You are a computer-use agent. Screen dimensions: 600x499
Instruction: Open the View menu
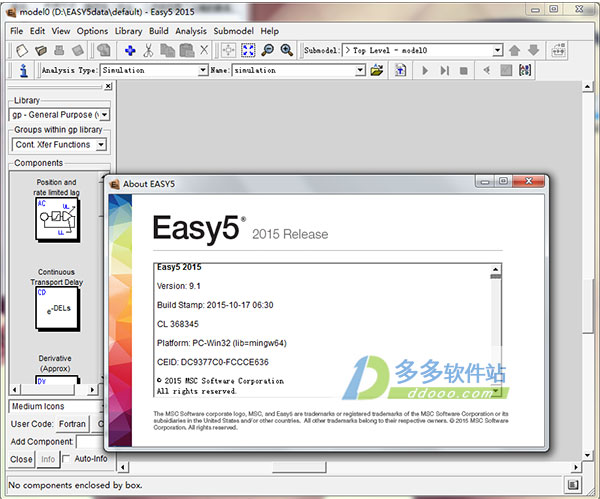[61, 31]
